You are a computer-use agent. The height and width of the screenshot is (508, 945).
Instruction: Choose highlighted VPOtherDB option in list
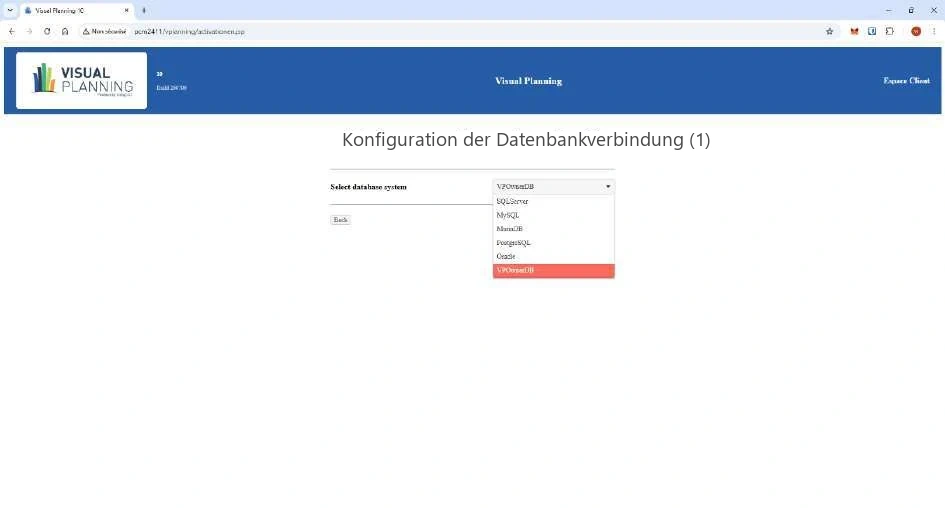(x=553, y=271)
